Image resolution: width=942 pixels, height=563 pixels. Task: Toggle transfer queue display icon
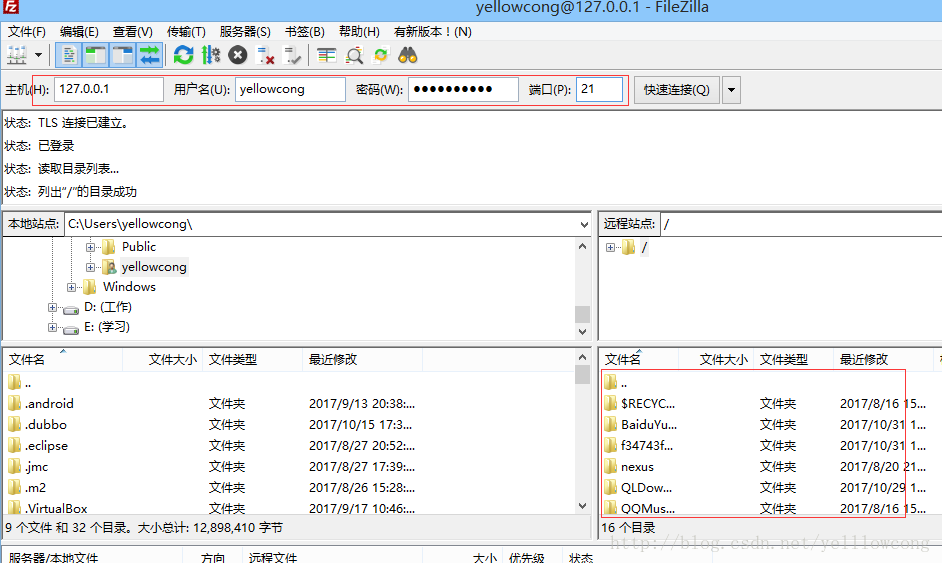click(149, 55)
